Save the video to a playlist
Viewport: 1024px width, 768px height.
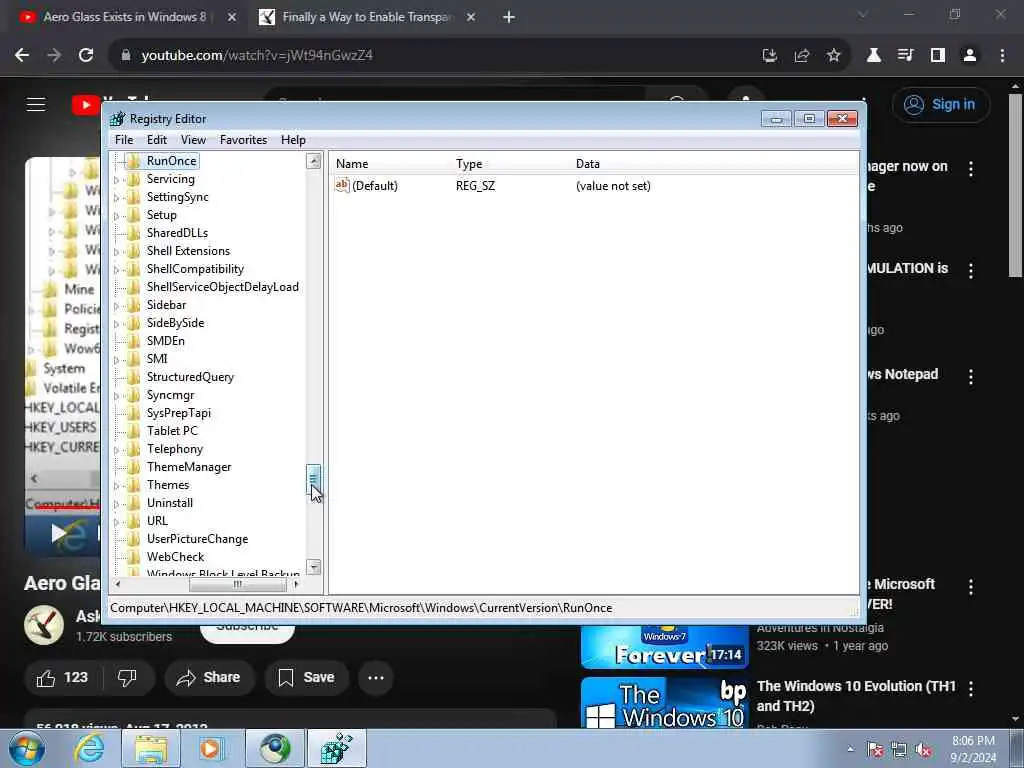point(306,678)
